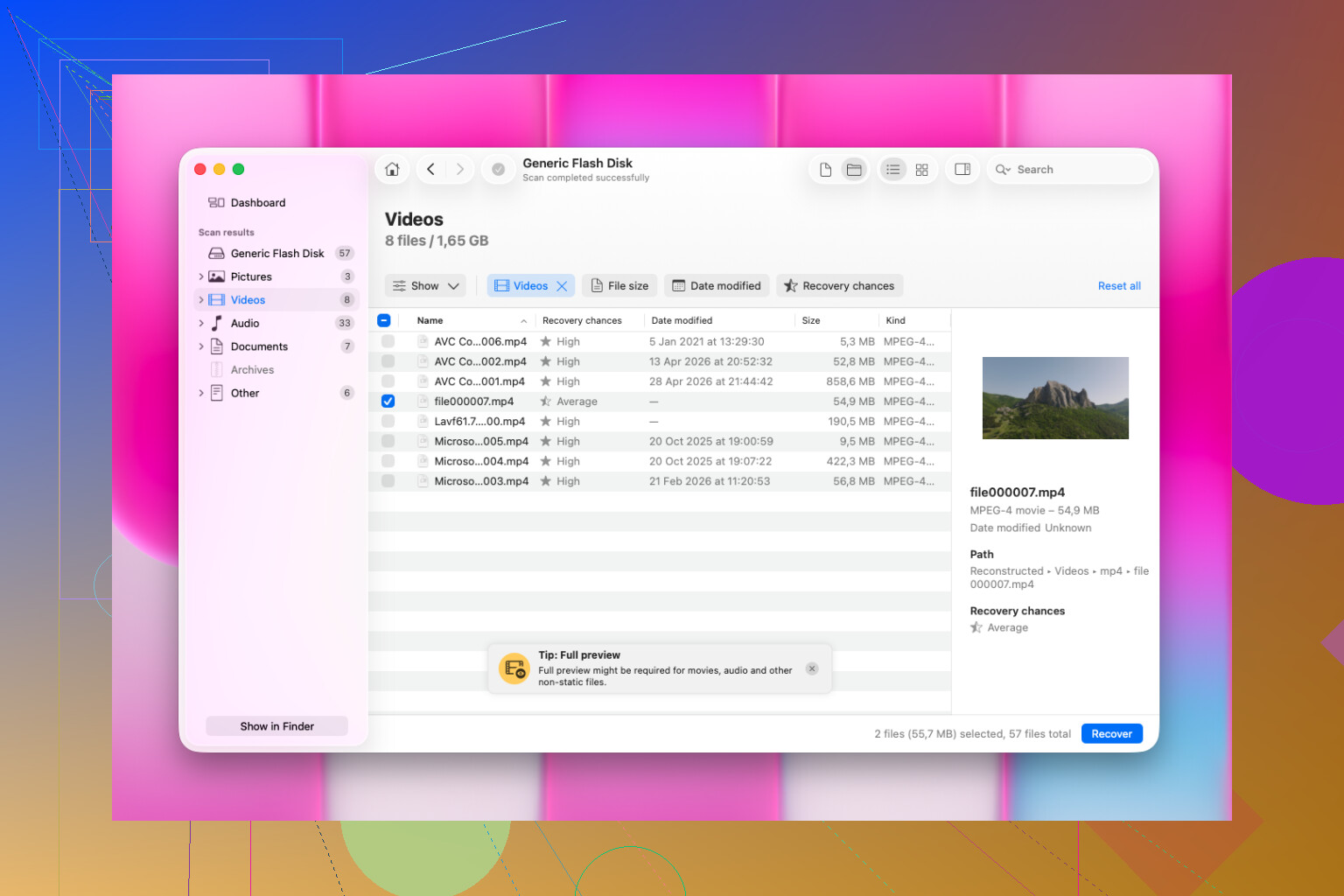Click the Recover button

point(1111,734)
